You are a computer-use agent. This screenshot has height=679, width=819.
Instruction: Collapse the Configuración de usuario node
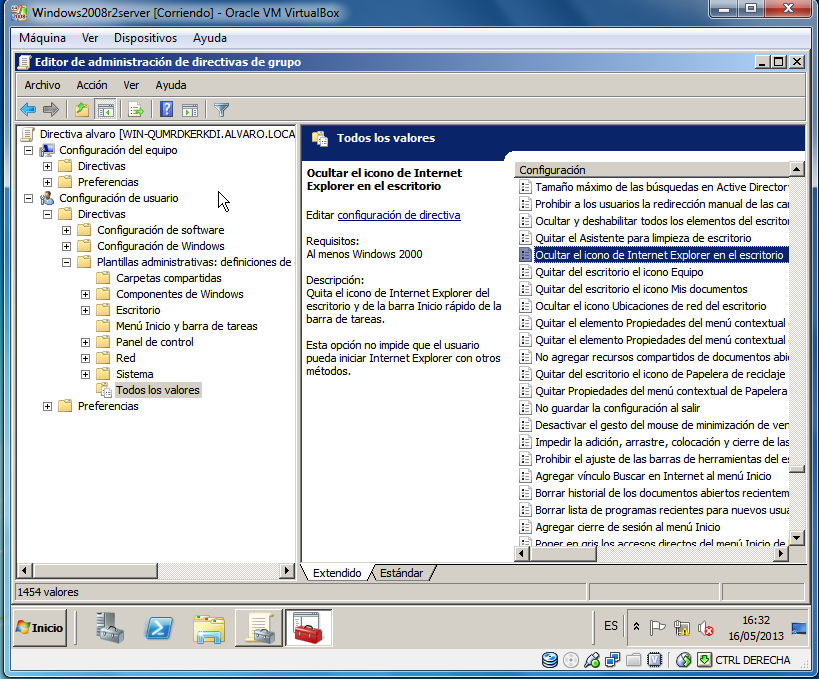(x=29, y=198)
